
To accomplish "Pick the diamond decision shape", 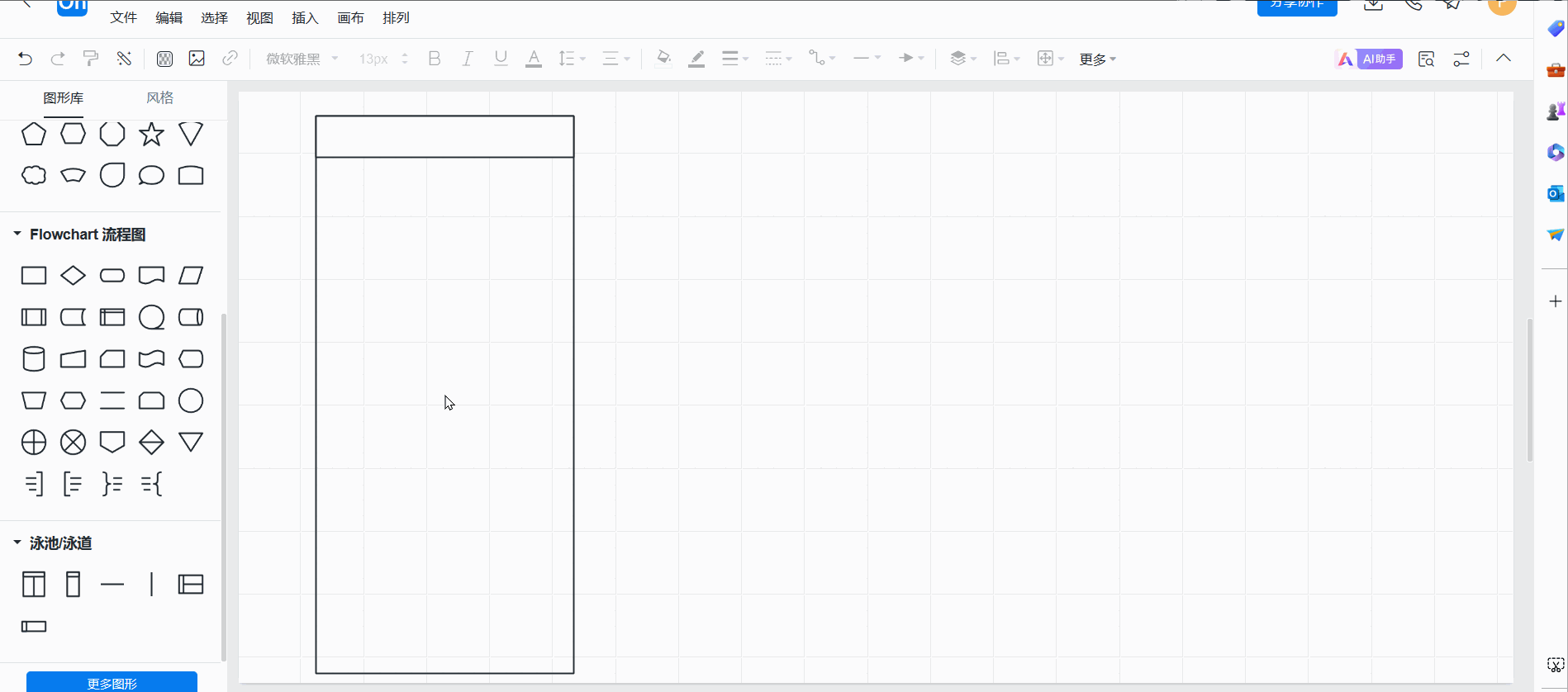I will coord(73,276).
